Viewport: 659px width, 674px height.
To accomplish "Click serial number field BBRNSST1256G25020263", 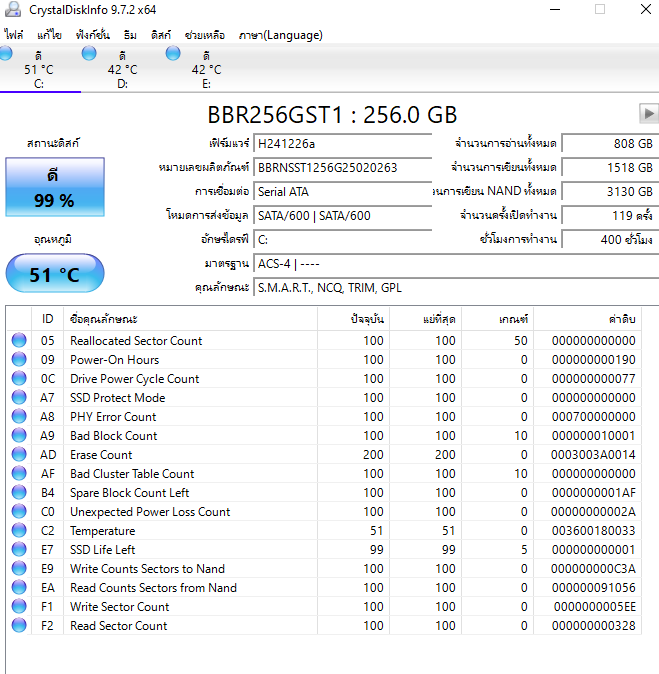I will click(x=343, y=168).
